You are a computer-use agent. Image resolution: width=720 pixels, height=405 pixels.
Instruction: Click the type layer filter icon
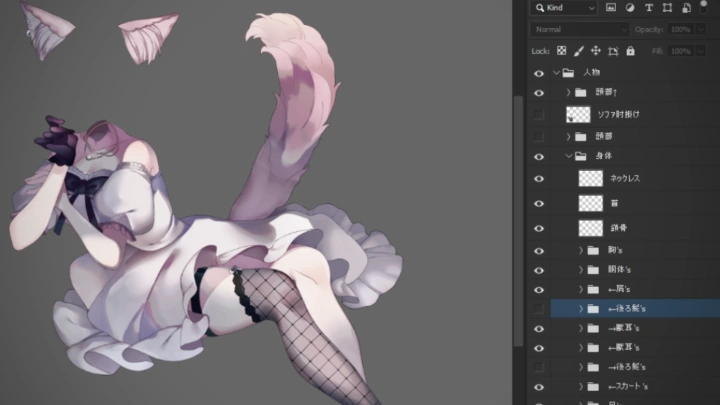tap(647, 8)
